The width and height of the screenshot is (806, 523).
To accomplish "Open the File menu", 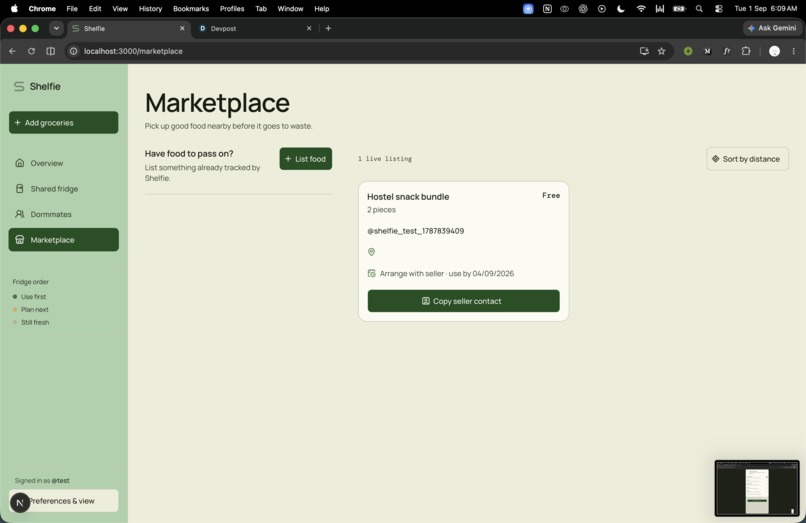I will click(72, 8).
